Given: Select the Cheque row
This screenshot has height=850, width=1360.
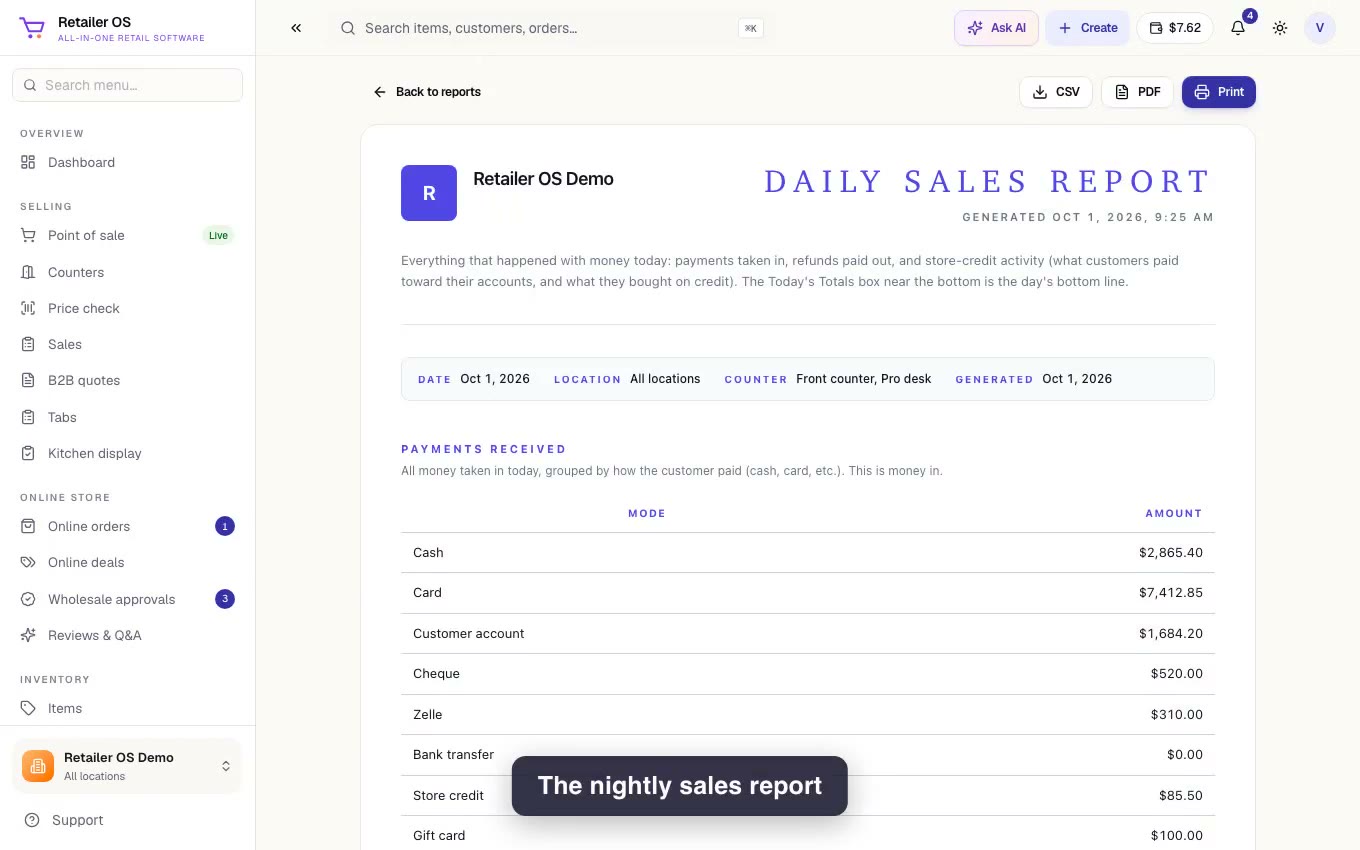Looking at the screenshot, I should click(808, 673).
